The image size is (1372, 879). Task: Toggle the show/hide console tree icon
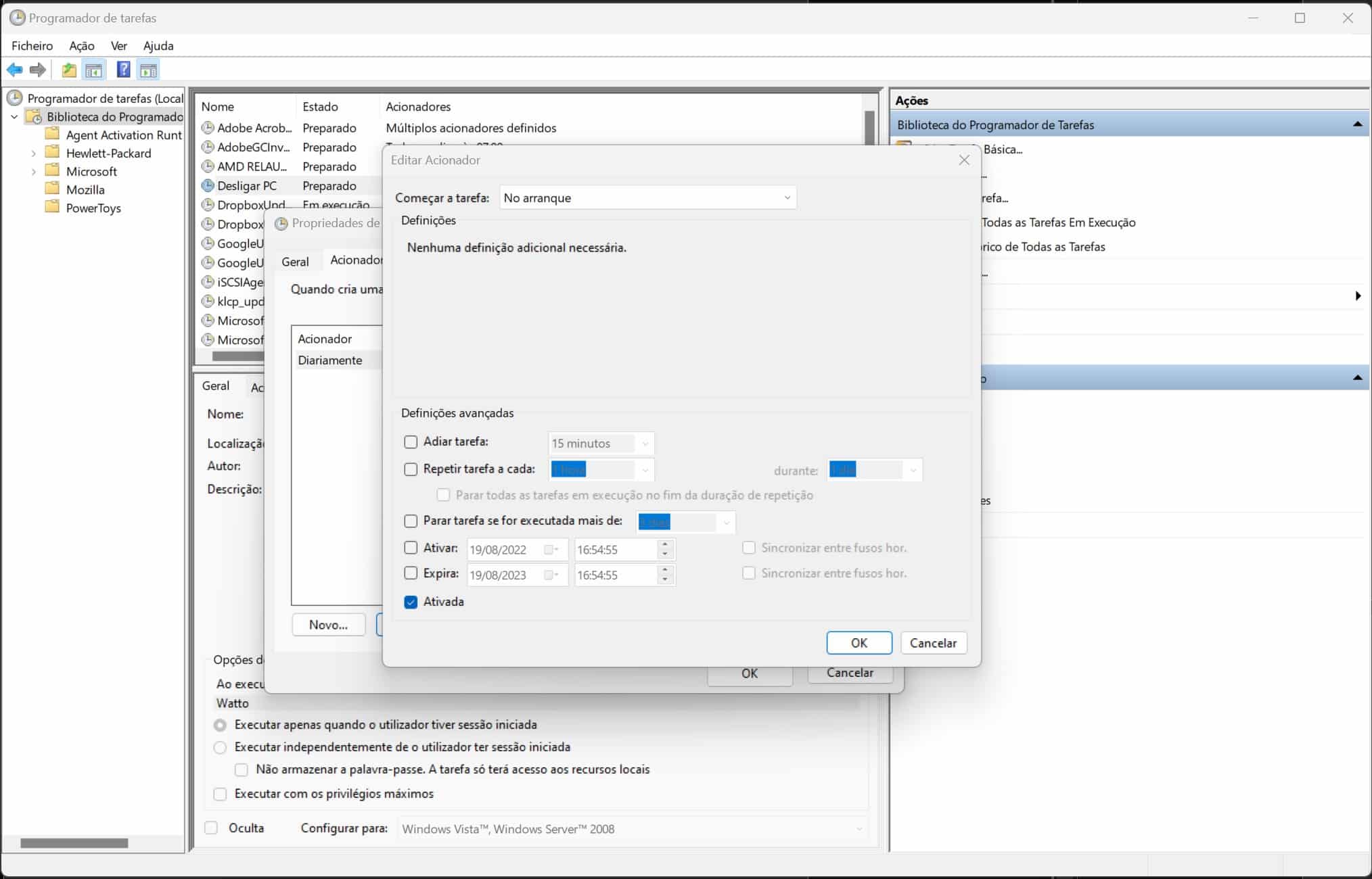93,70
